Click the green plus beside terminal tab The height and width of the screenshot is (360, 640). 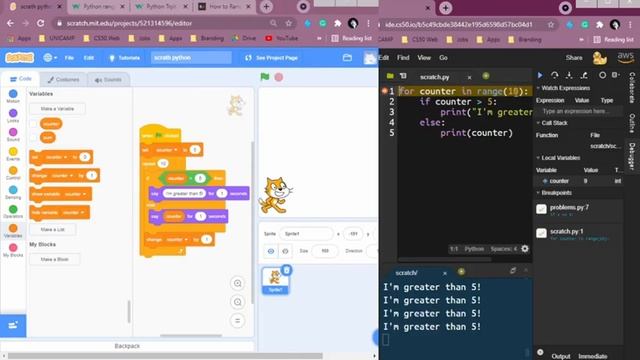pos(461,271)
